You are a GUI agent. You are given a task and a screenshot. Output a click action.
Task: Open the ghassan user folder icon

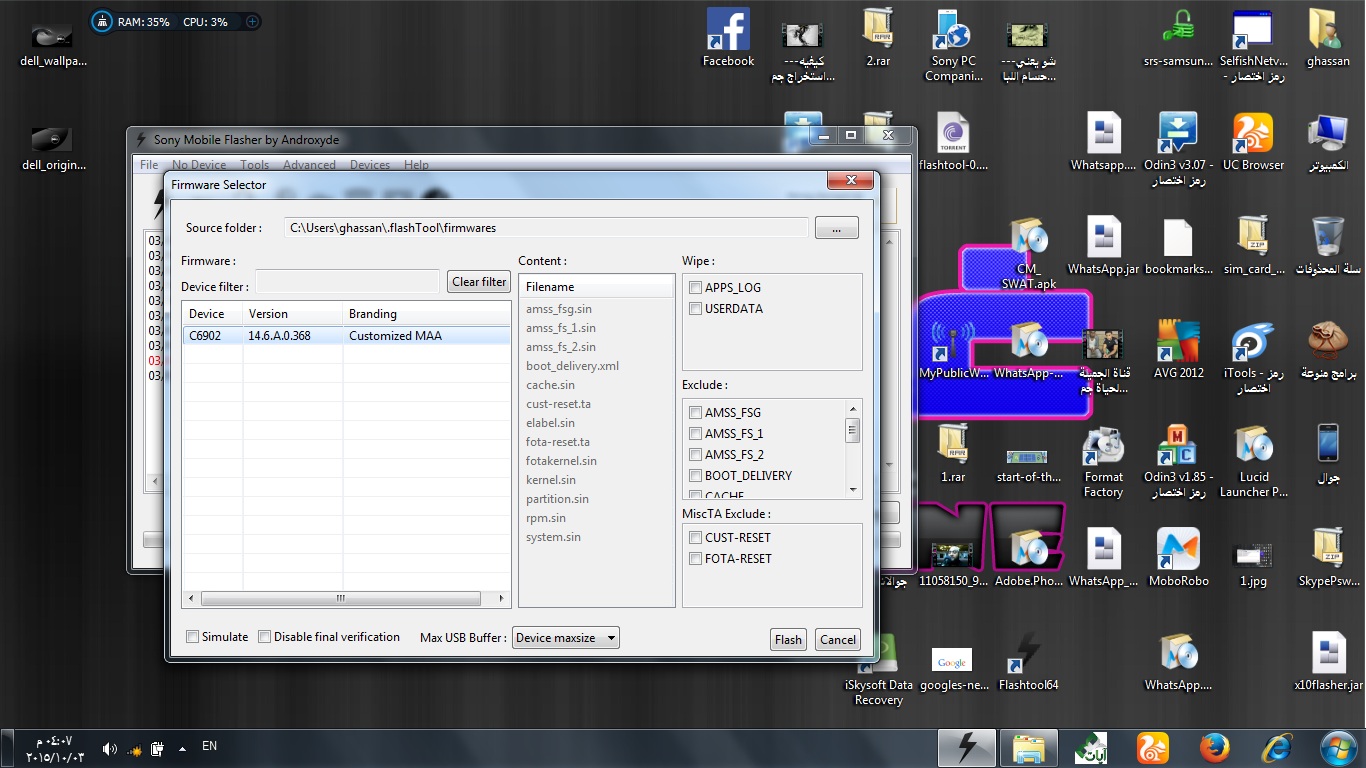pyautogui.click(x=1328, y=38)
